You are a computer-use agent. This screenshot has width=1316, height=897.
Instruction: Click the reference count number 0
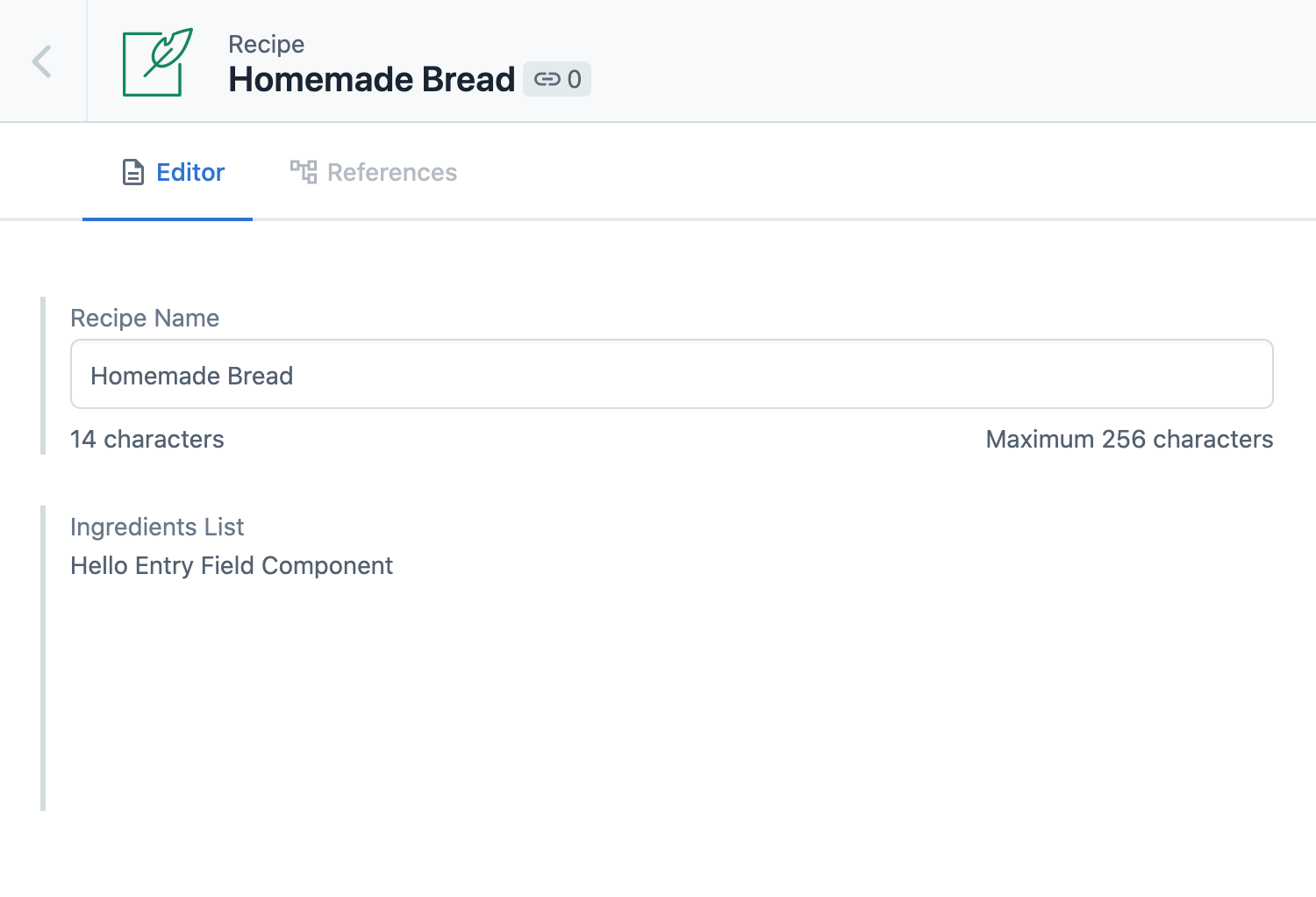[575, 80]
